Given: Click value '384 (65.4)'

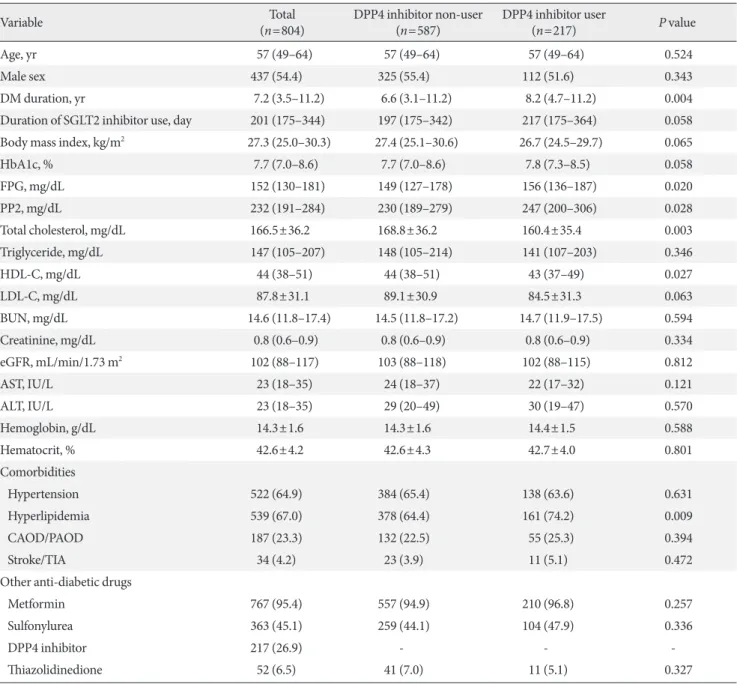Looking at the screenshot, I should click(404, 494).
